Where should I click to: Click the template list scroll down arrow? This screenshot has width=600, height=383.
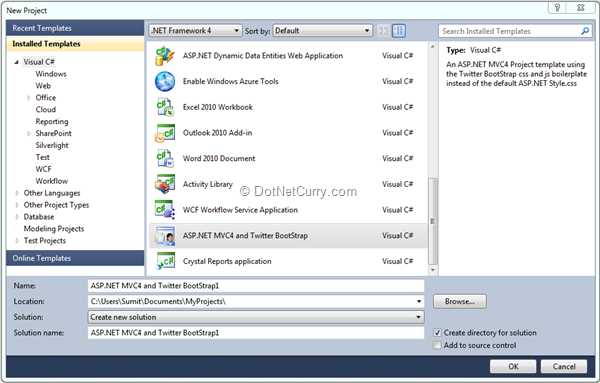click(432, 270)
